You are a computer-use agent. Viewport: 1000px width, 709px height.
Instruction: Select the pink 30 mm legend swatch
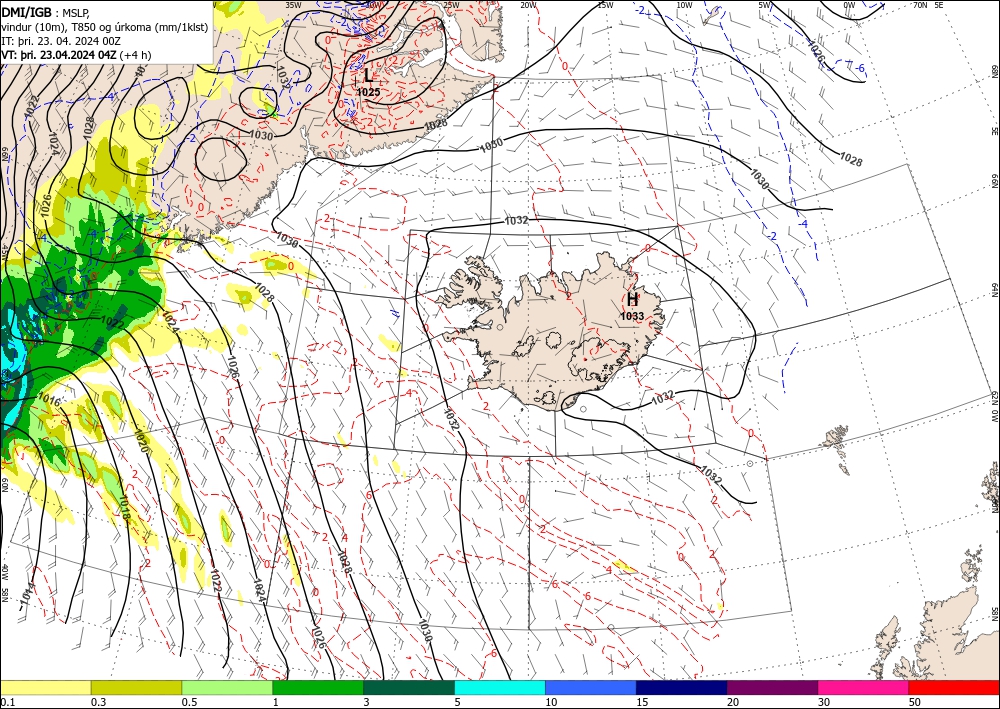point(864,687)
